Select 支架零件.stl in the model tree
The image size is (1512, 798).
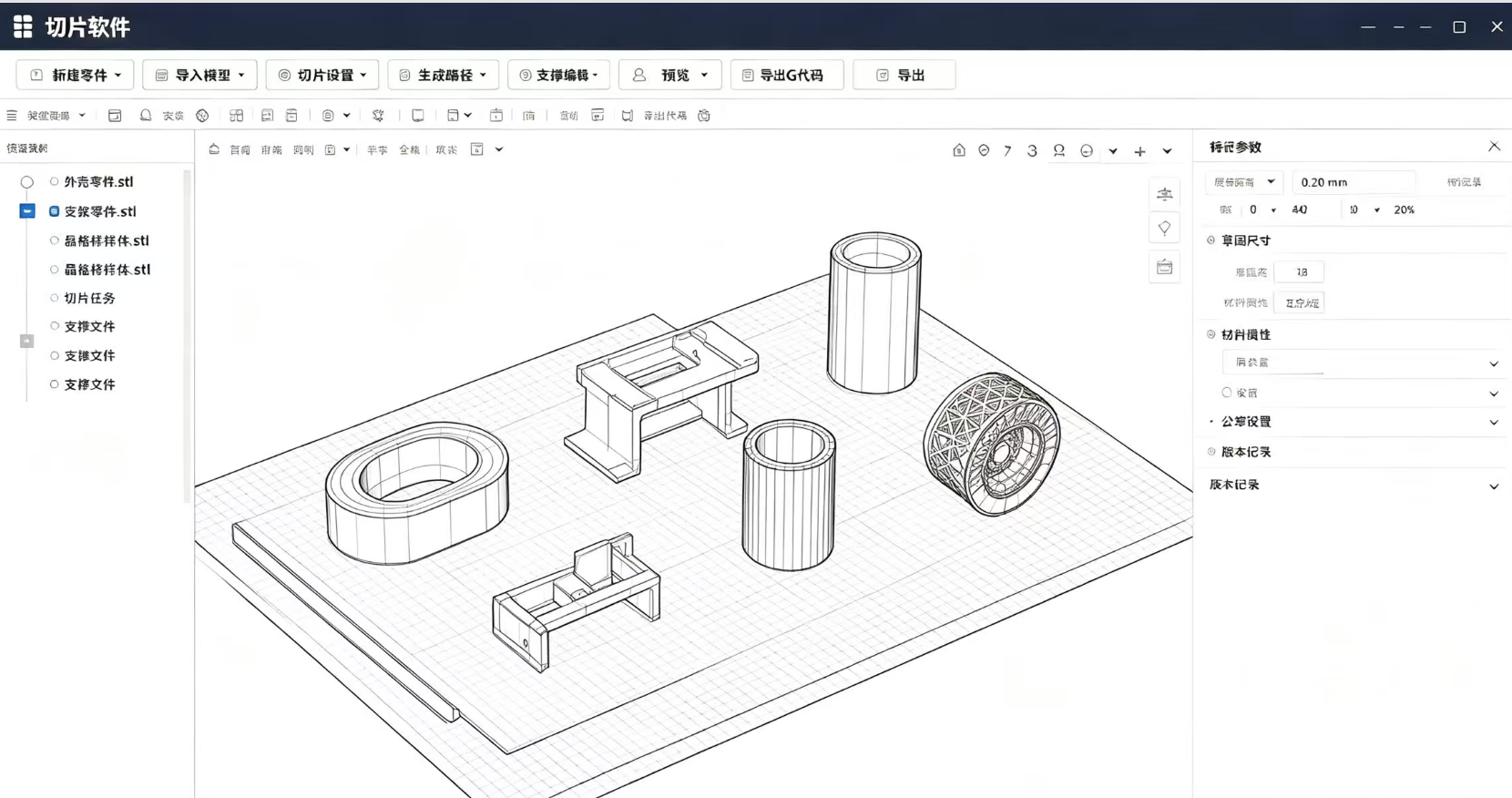100,211
